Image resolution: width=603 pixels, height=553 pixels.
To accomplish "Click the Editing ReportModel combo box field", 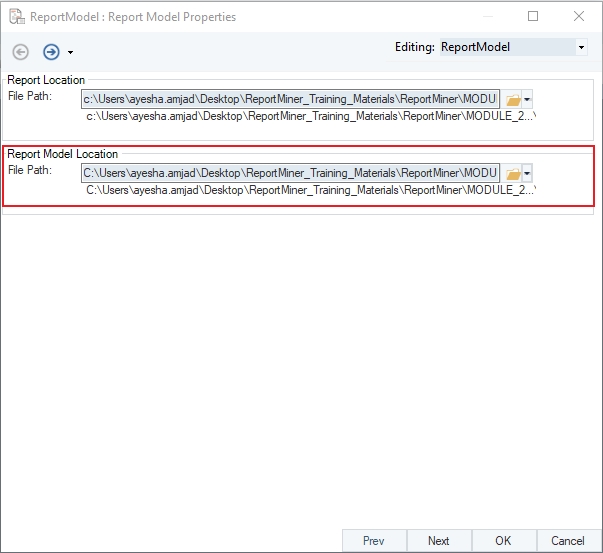I will coord(506,47).
